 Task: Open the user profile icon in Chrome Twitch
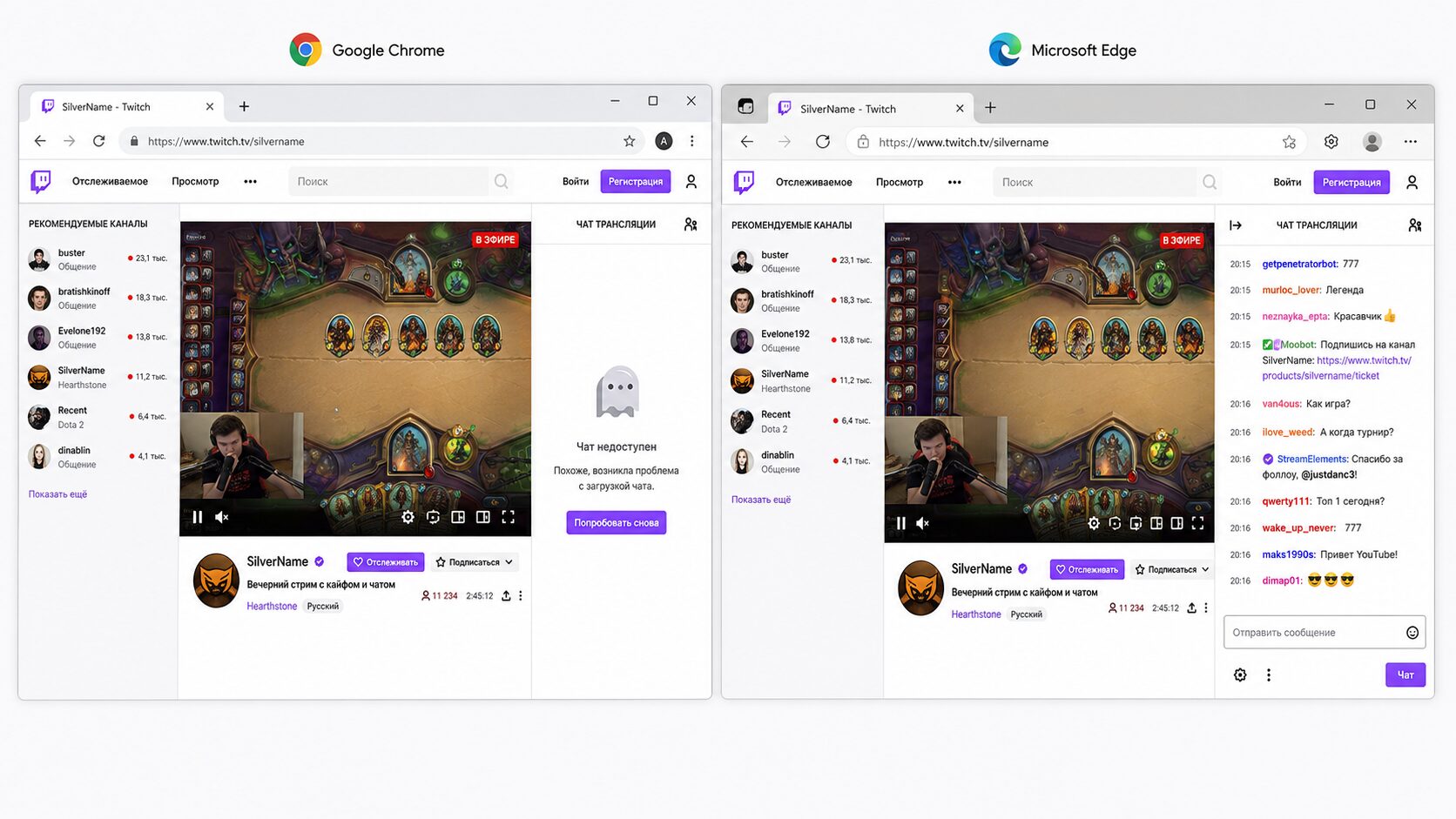pos(691,181)
